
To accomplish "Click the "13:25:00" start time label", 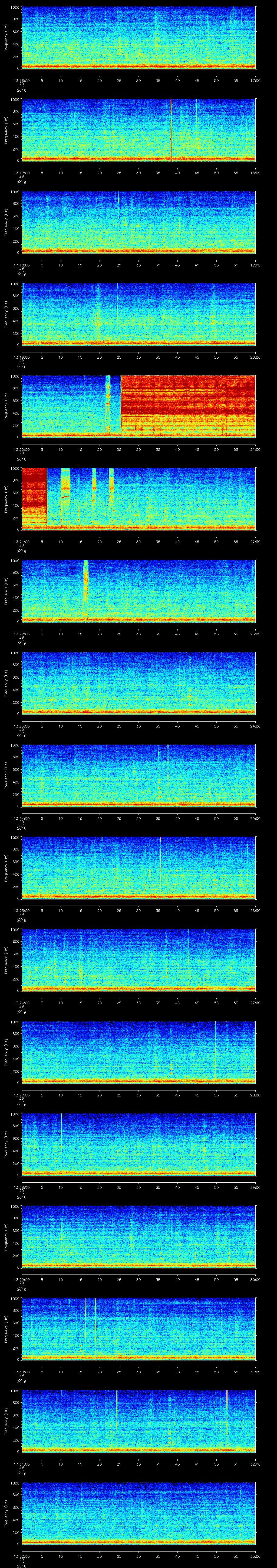I will [21, 910].
